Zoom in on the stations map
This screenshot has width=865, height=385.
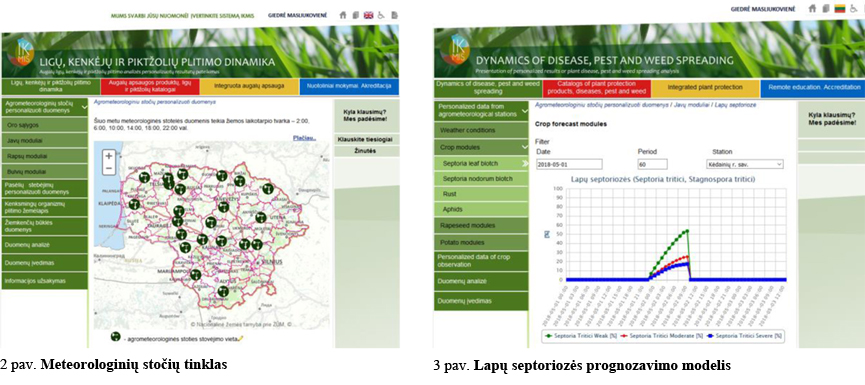pos(109,156)
